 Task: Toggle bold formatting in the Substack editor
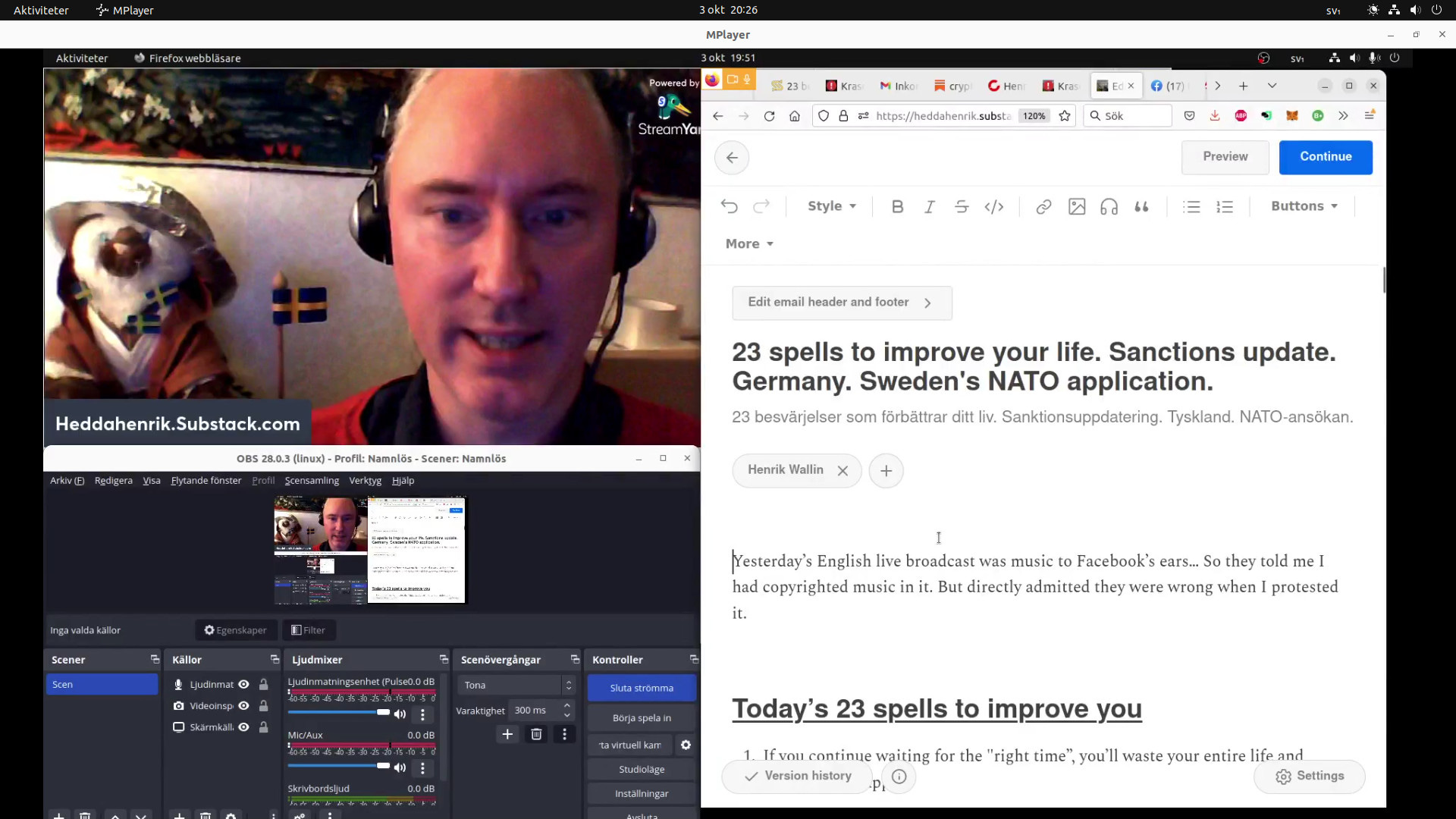click(x=897, y=206)
